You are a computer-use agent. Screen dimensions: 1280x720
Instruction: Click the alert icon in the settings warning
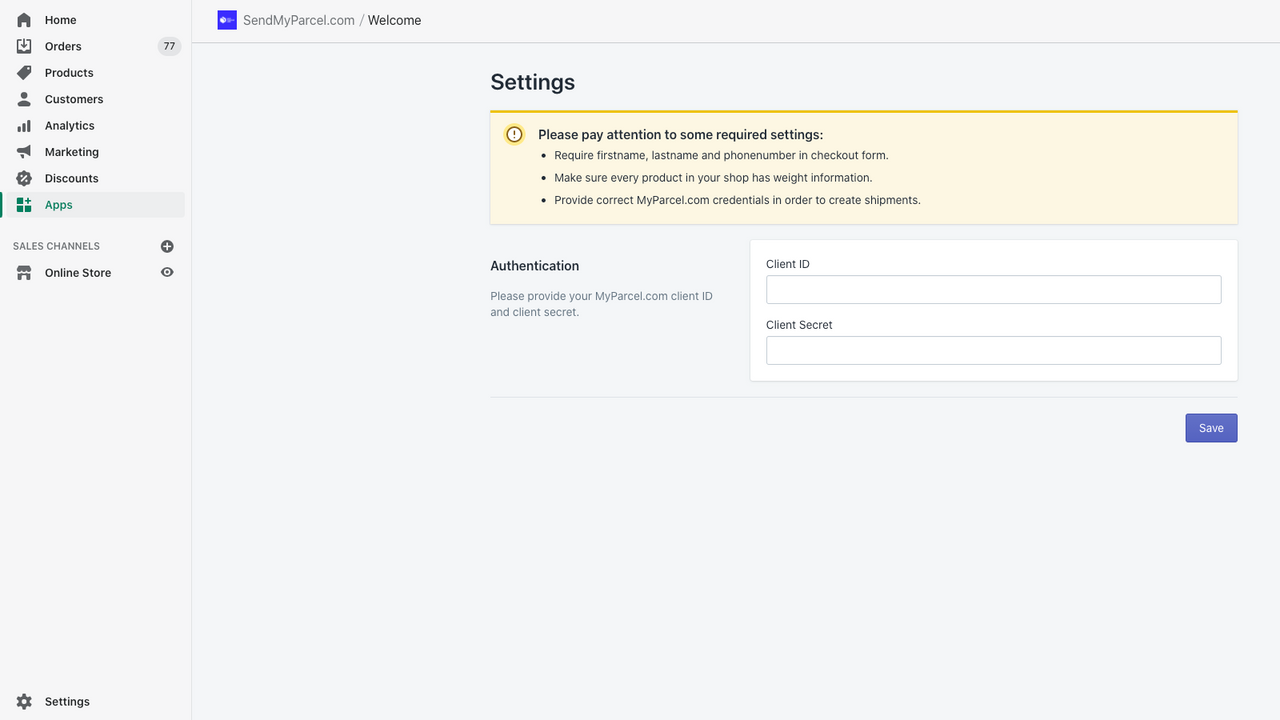coord(513,134)
